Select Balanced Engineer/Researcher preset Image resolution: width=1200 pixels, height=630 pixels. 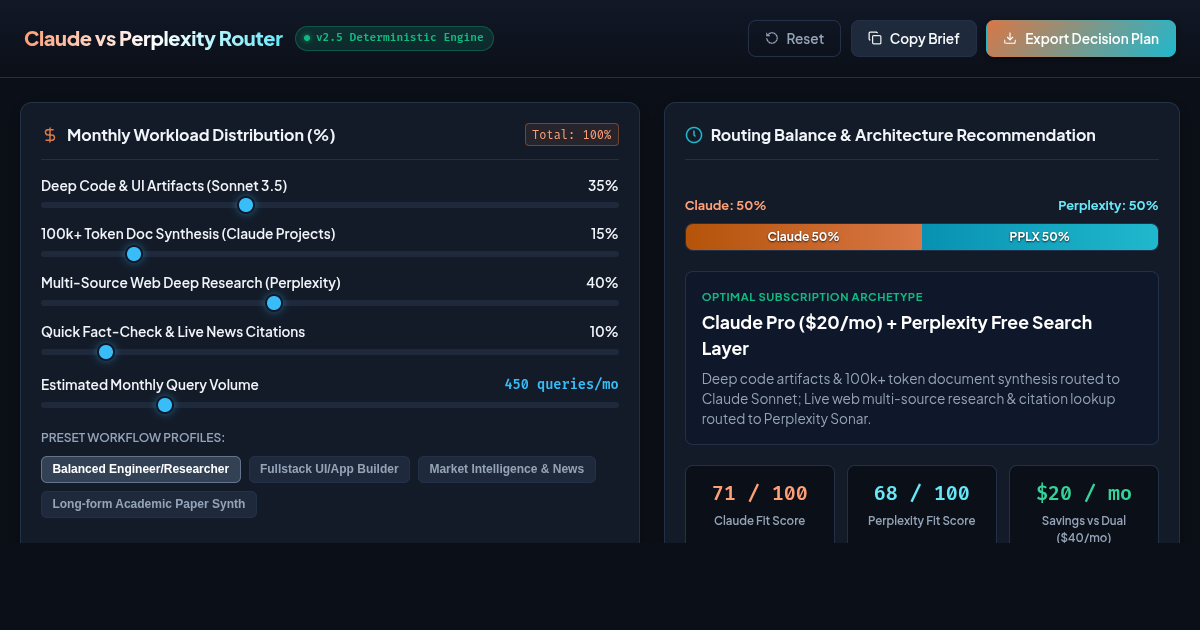pos(141,469)
